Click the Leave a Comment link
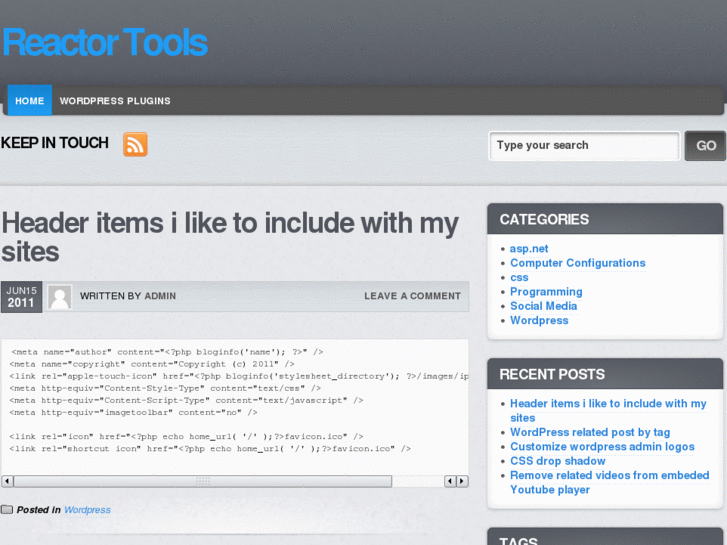The image size is (727, 545). 412,296
